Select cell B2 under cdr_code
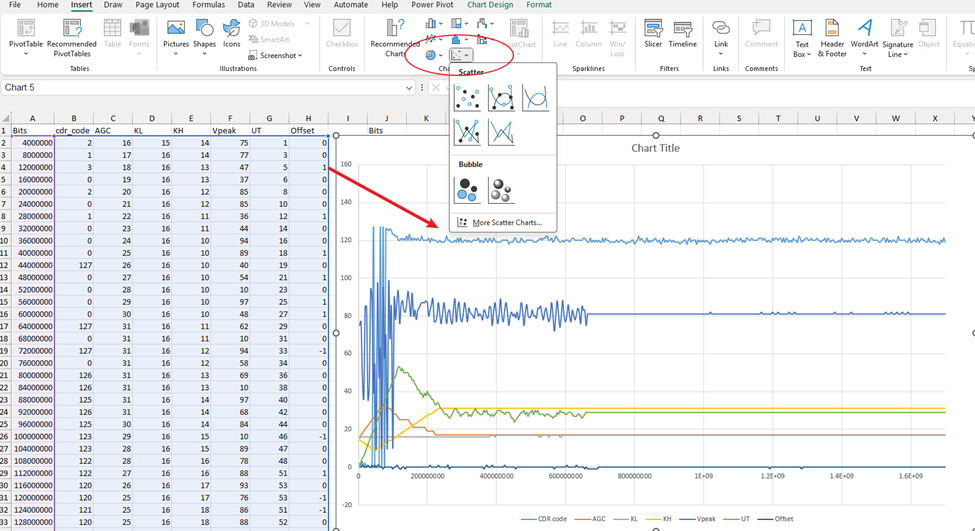Viewport: 975px width, 531px height. 74,143
